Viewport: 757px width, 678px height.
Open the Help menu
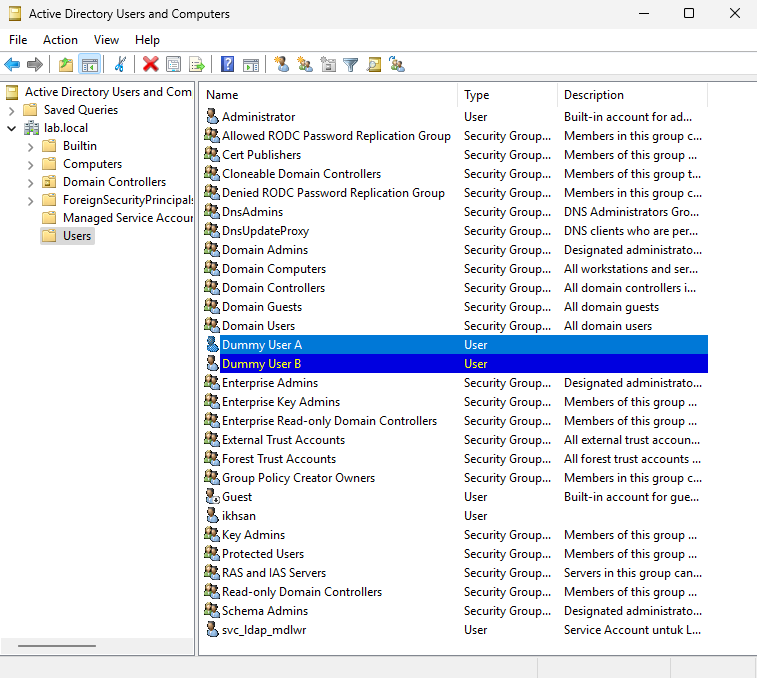click(147, 40)
